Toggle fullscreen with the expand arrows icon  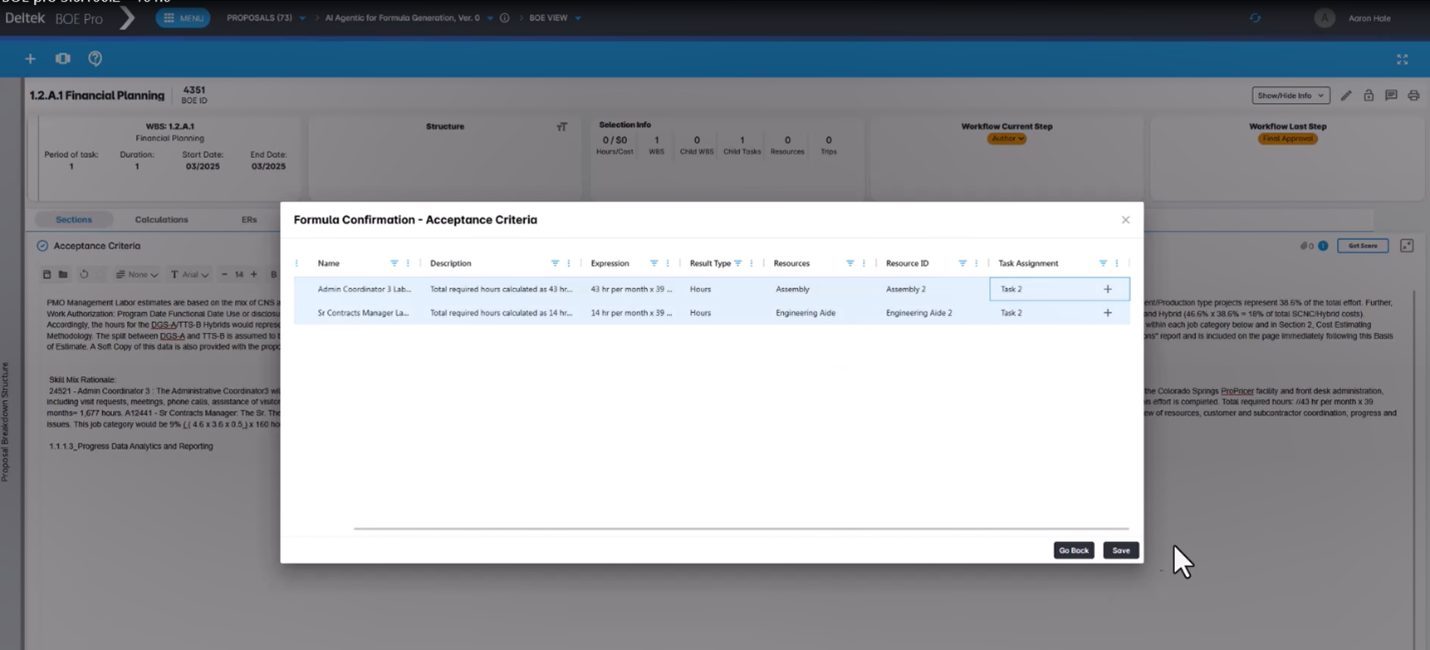pos(1402,58)
